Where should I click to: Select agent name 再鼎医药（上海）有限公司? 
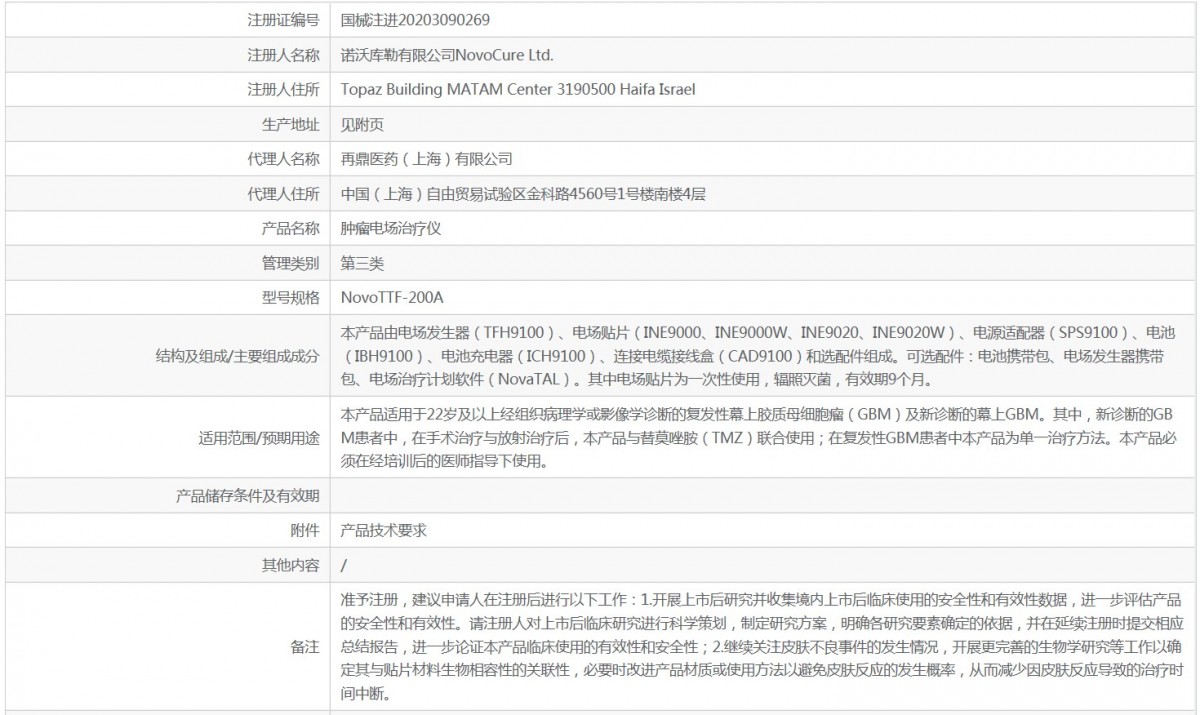(426, 159)
